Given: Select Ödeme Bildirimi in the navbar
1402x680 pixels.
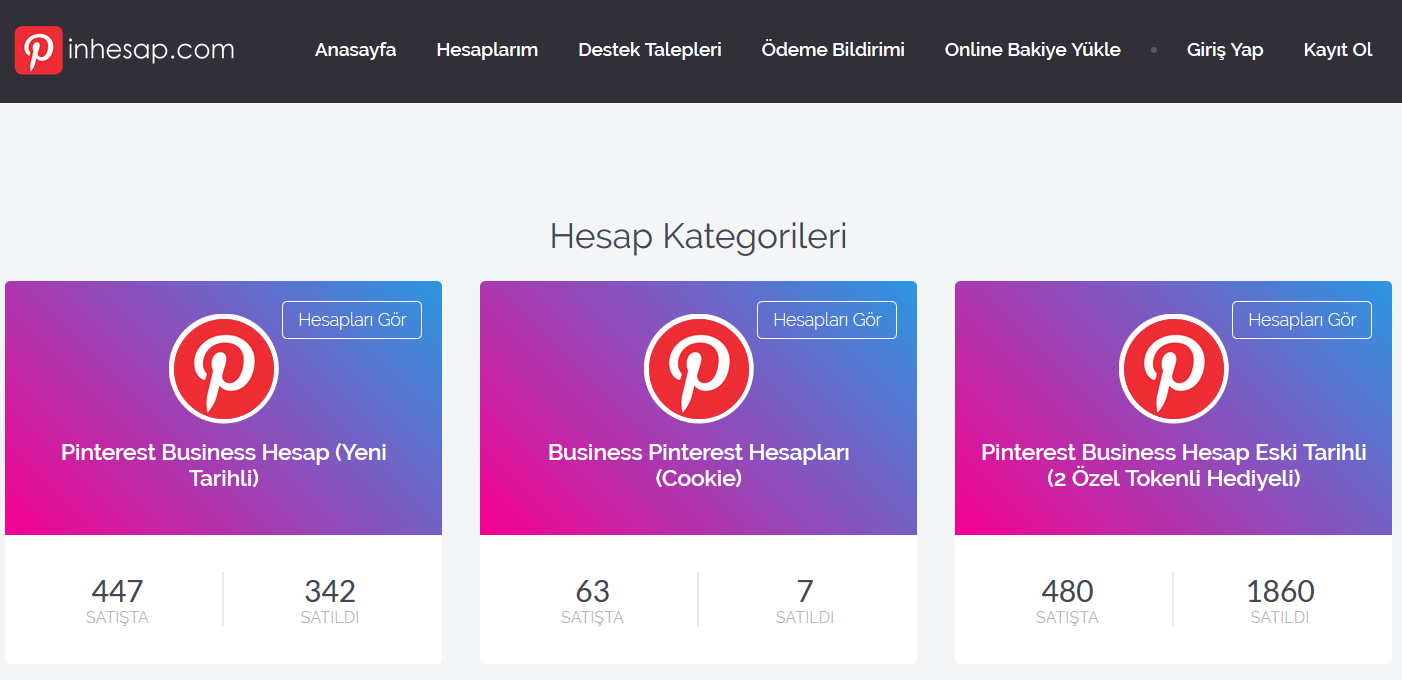Looking at the screenshot, I should 833,49.
